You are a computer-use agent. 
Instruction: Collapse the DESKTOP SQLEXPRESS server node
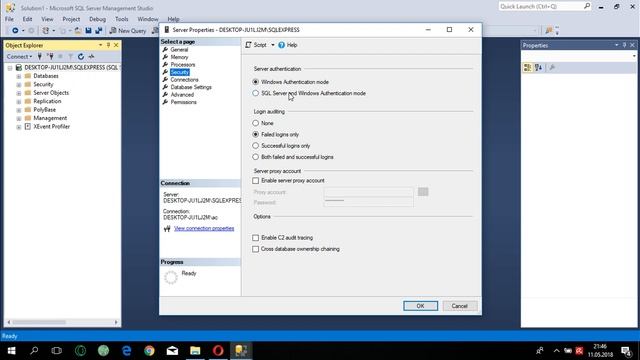10,68
